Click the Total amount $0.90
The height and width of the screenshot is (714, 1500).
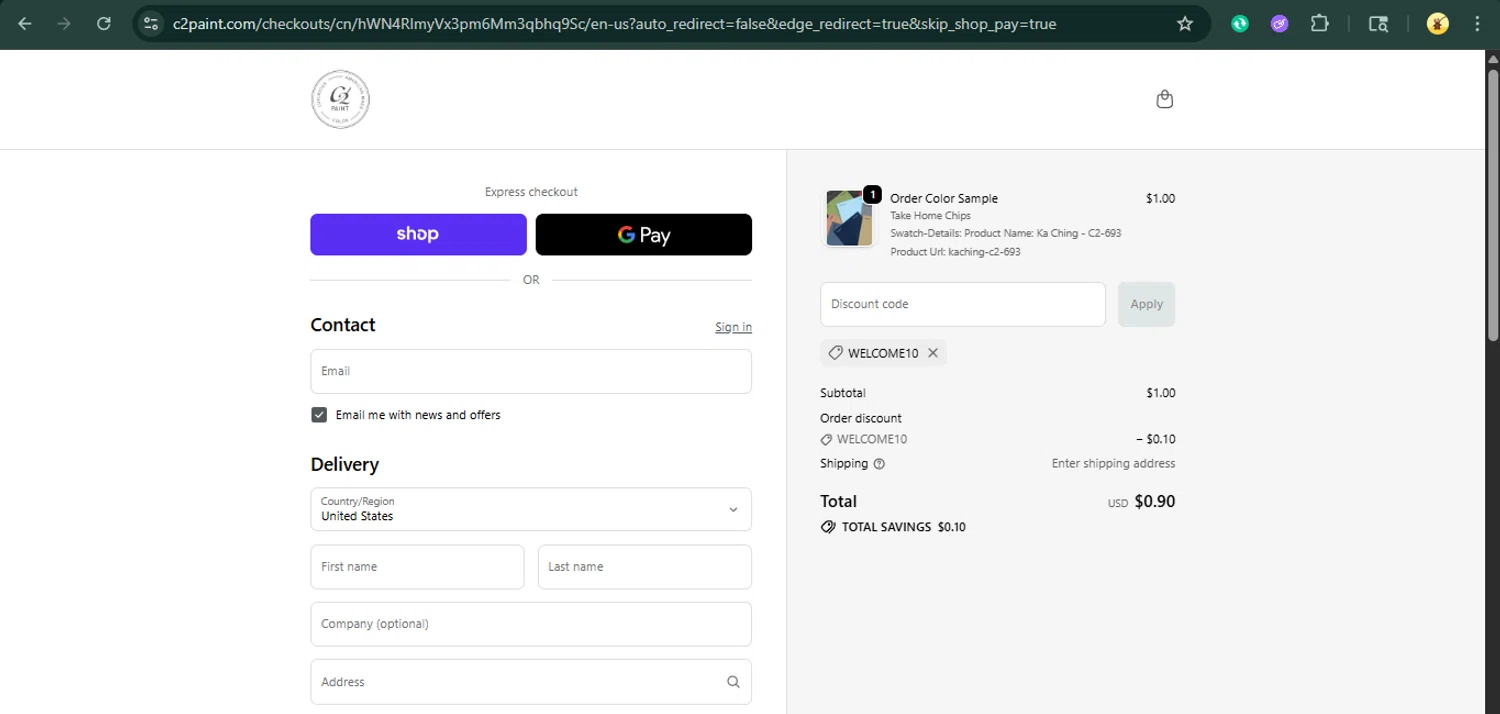pyautogui.click(x=1155, y=501)
